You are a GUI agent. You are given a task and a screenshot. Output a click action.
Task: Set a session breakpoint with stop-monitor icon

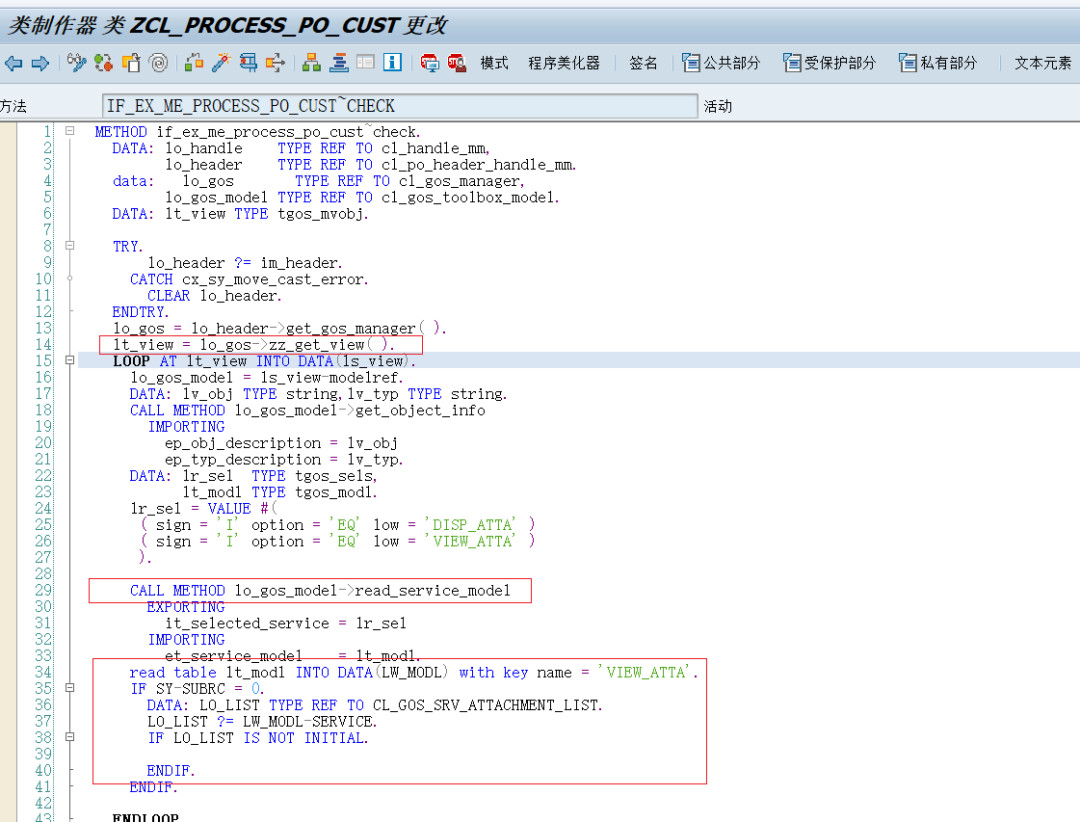tap(430, 63)
